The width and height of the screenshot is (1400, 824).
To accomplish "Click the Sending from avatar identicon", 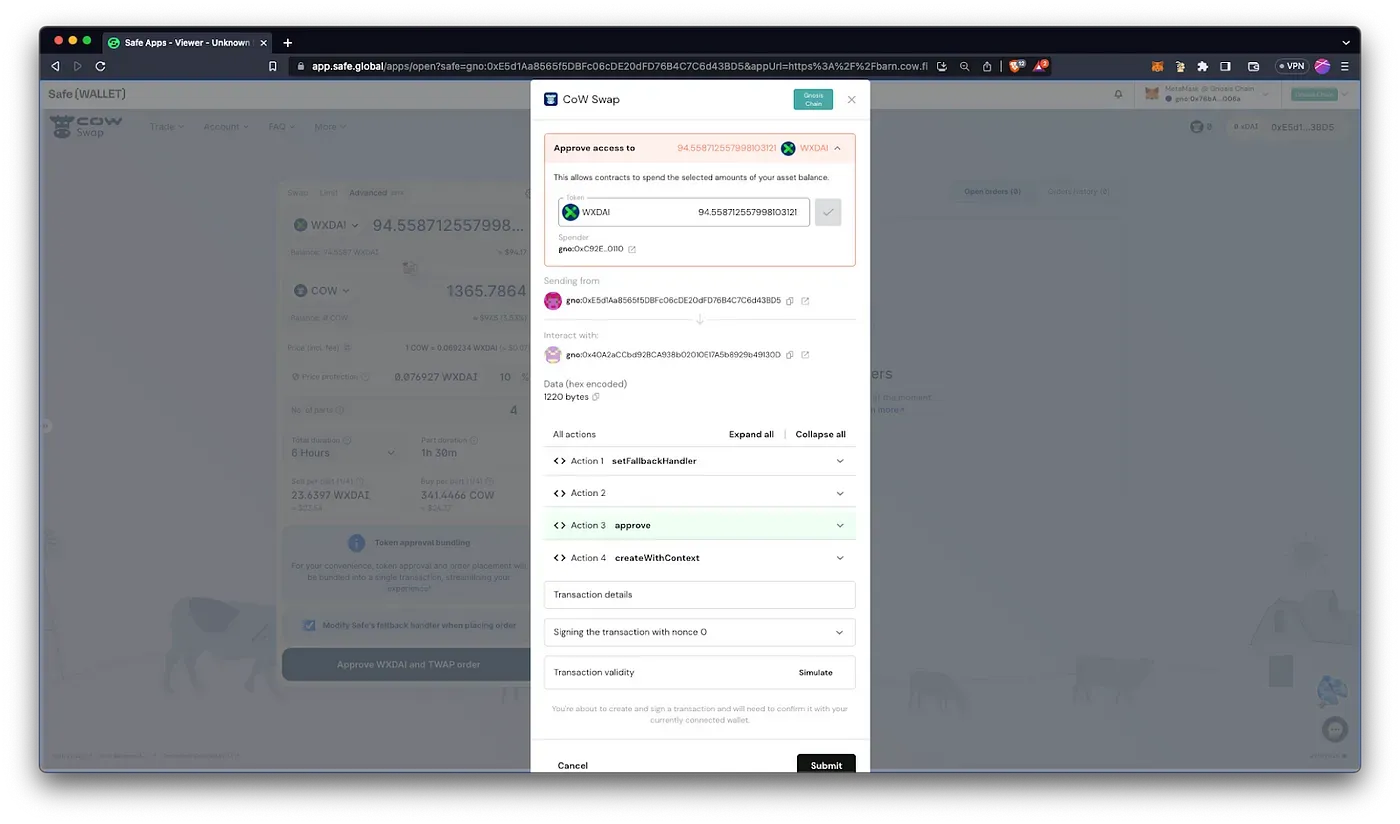I will point(553,300).
